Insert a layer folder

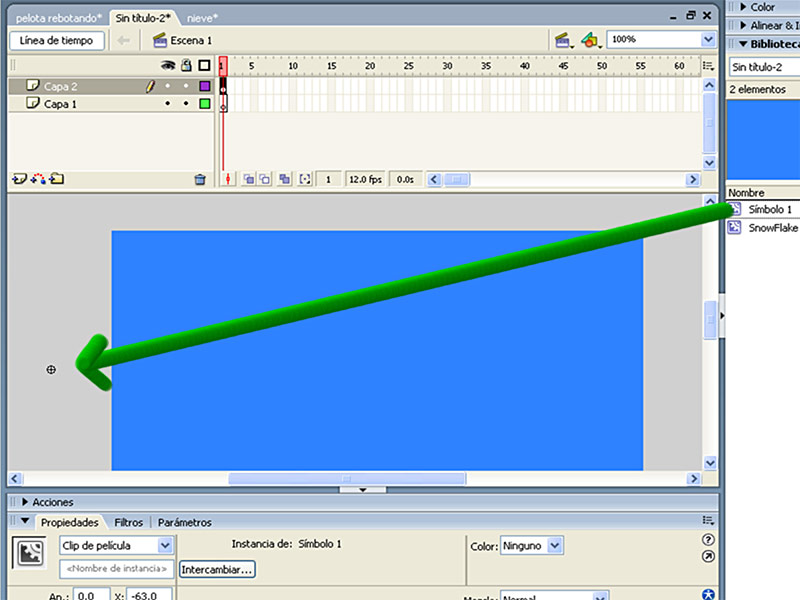pos(57,180)
